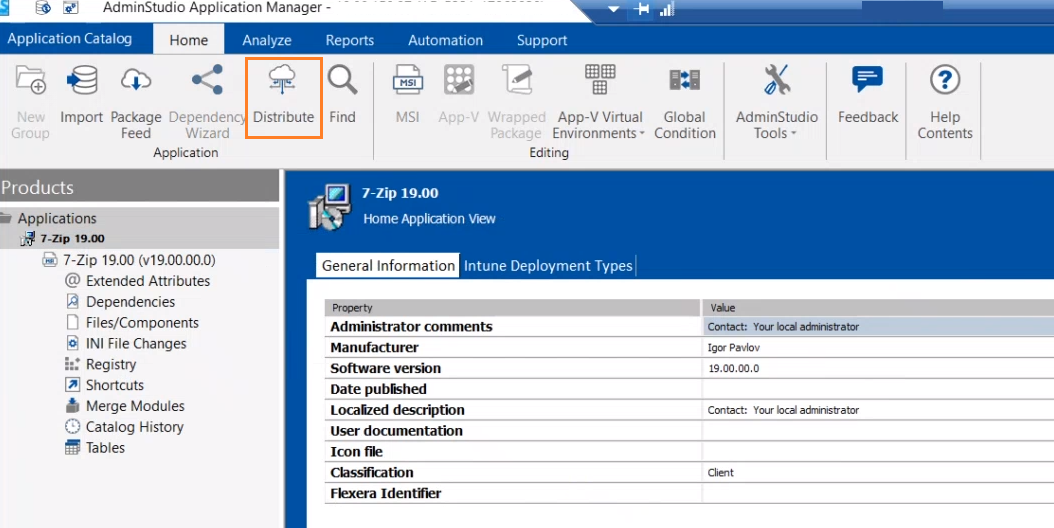The image size is (1054, 528).
Task: Switch to the Automation ribbon tab
Action: point(446,40)
